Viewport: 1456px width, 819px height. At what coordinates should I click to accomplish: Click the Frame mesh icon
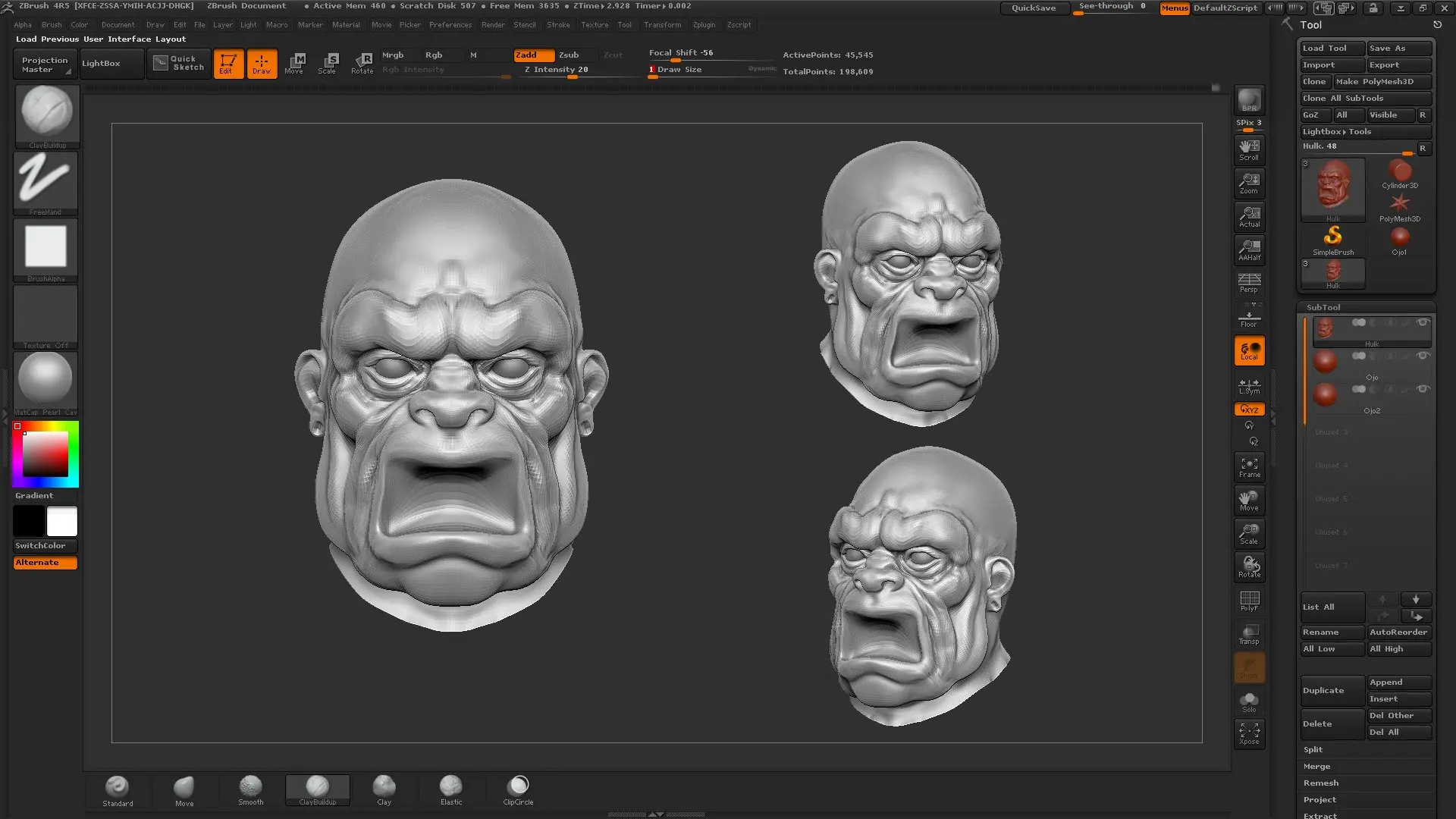1249,467
